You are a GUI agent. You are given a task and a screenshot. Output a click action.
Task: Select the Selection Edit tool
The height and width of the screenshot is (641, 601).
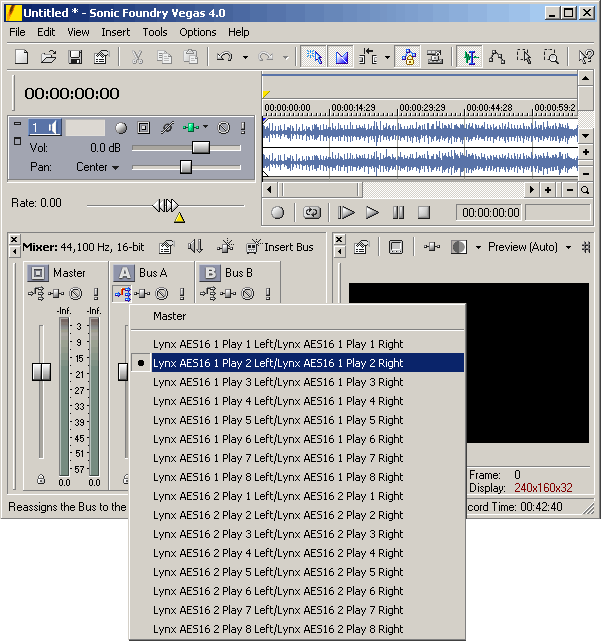pyautogui.click(x=524, y=56)
